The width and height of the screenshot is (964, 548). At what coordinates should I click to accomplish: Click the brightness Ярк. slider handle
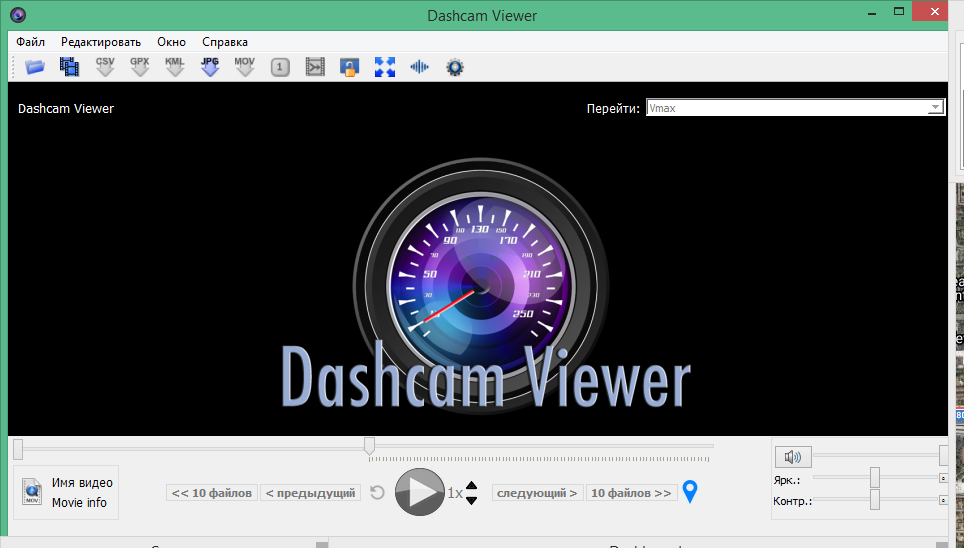click(x=875, y=477)
